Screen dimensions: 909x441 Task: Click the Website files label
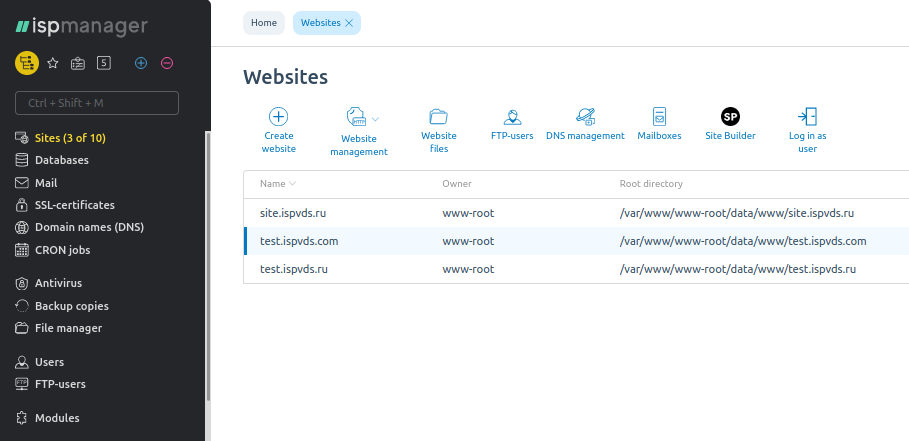click(x=439, y=142)
